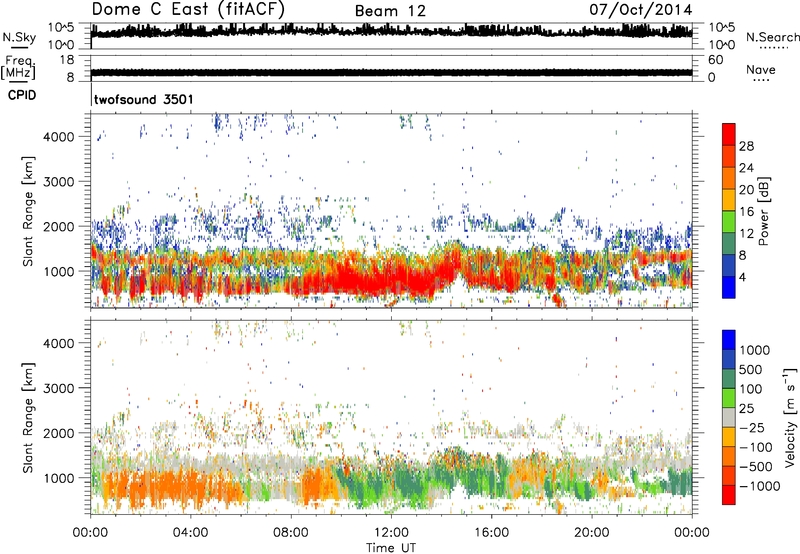Click the frequency band in the second panel
This screenshot has height=554, width=800.
point(391,72)
